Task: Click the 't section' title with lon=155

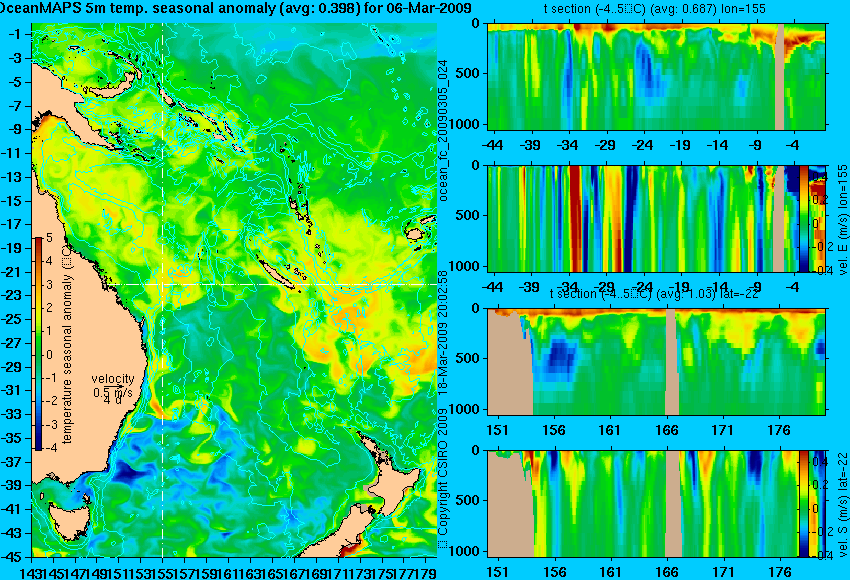Action: click(x=654, y=9)
